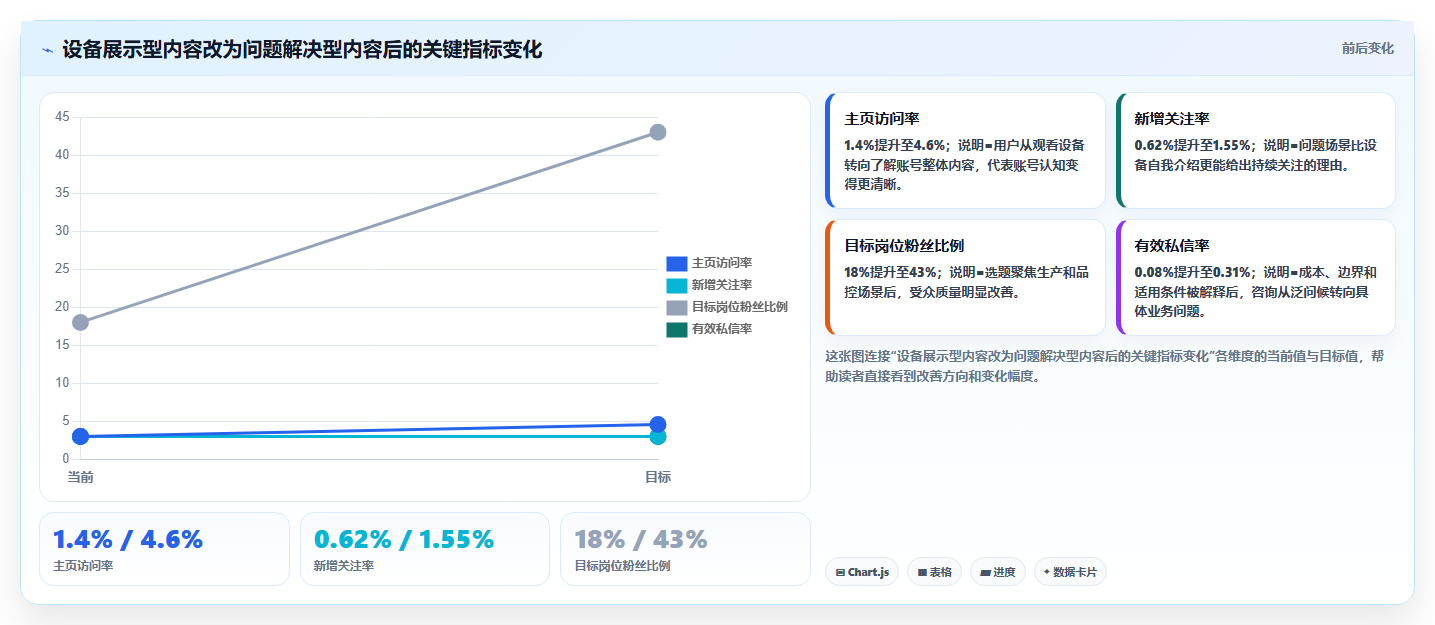Select the blue data point at 目标
Image resolution: width=1435 pixels, height=625 pixels.
(658, 424)
